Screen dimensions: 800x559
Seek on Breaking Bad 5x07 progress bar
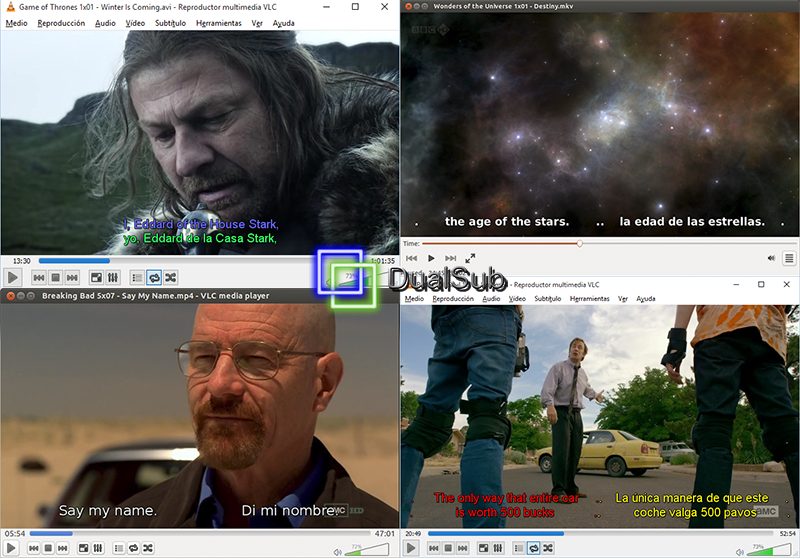click(x=200, y=533)
